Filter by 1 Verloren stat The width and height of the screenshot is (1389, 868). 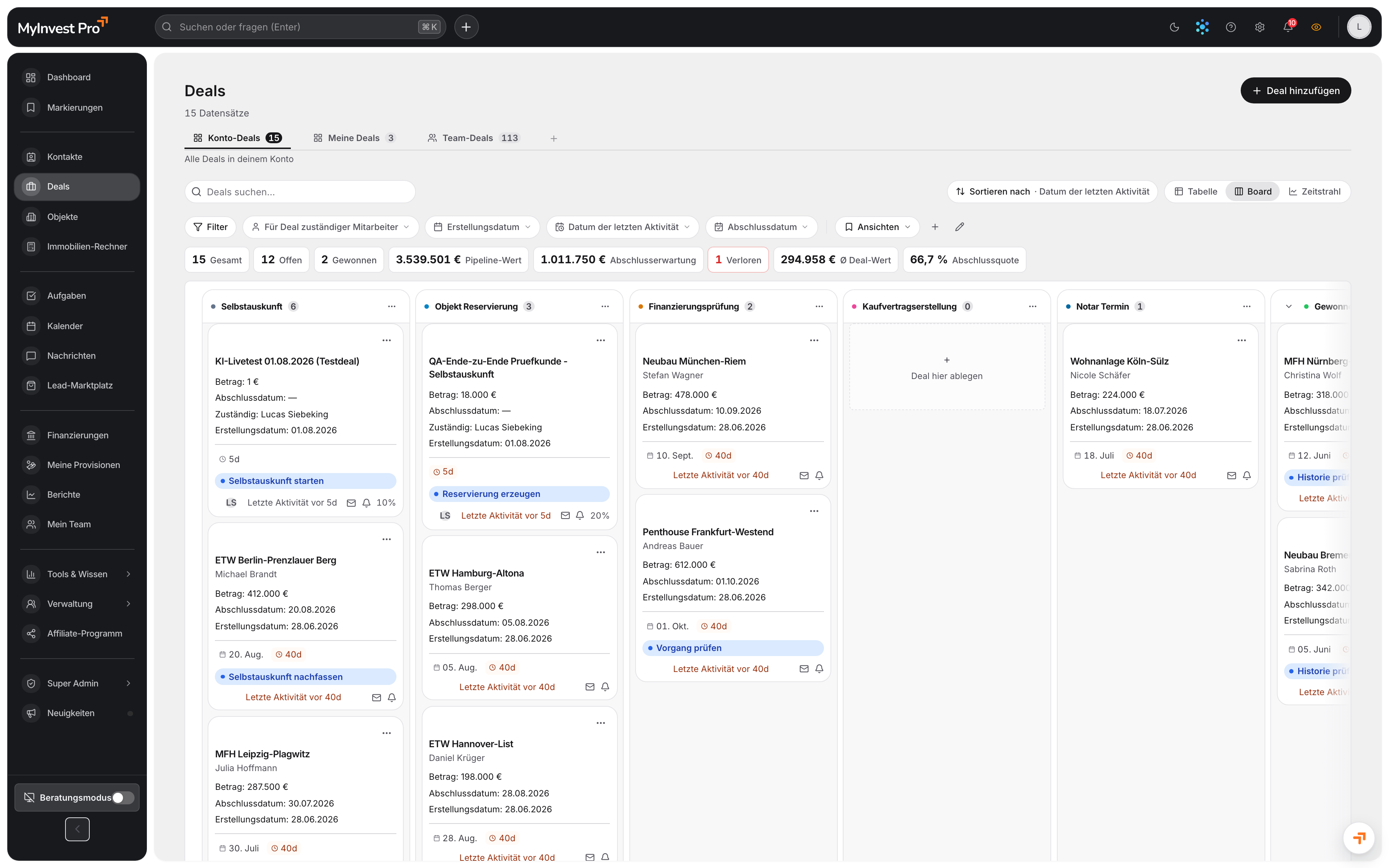point(738,259)
